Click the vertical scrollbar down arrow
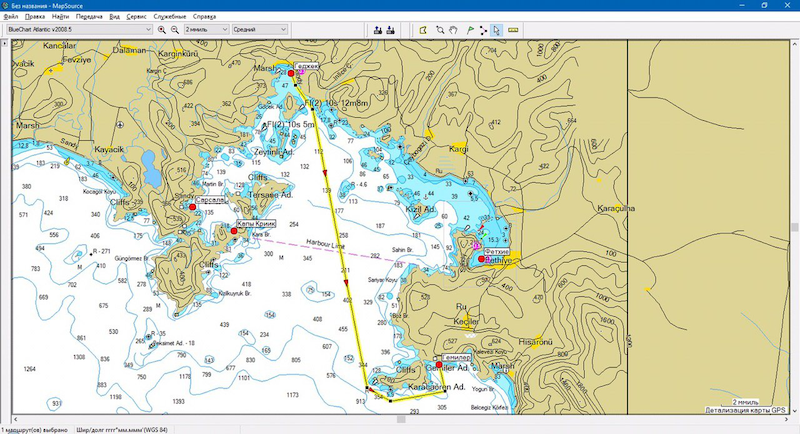Image resolution: width=800 pixels, height=434 pixels. 794,411
